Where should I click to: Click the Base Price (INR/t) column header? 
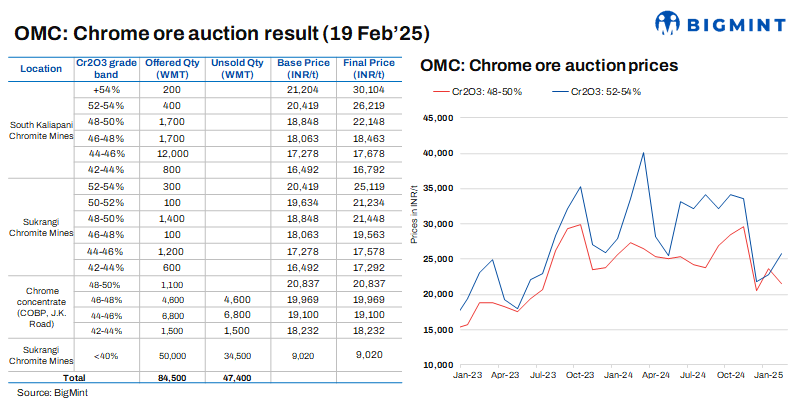[303, 69]
